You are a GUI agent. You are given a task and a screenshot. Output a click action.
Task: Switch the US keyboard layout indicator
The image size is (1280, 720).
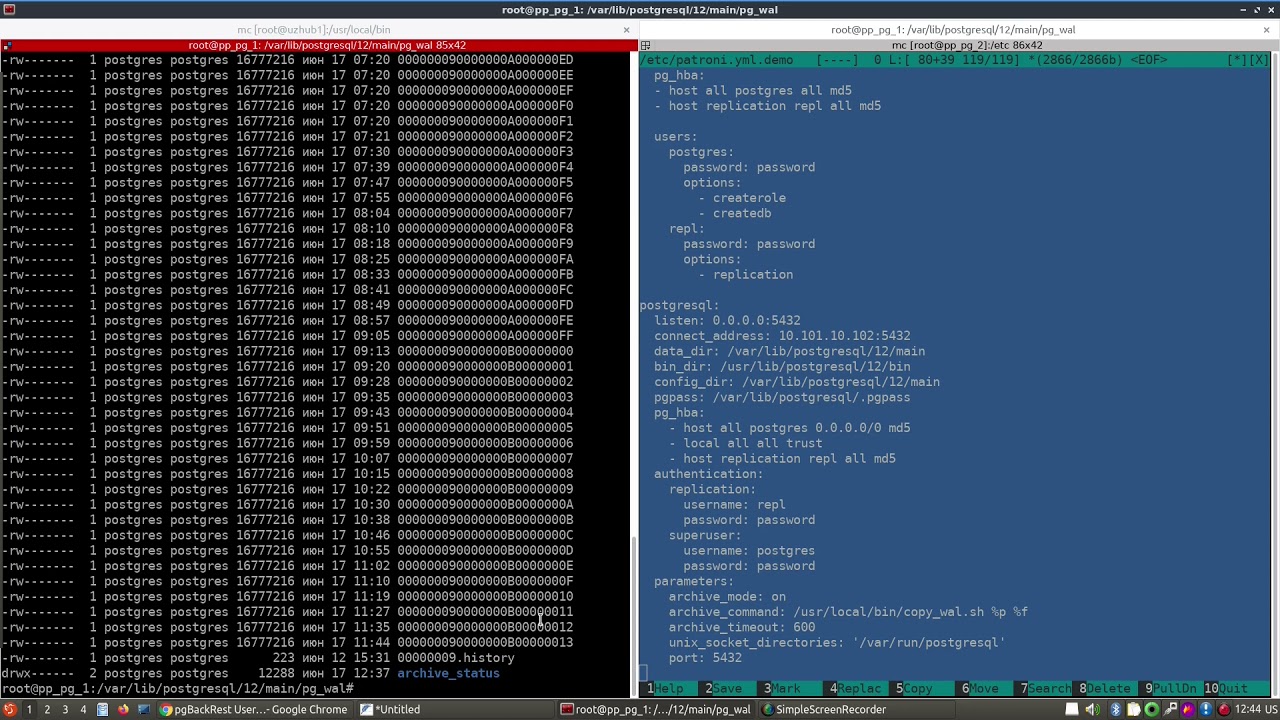[1270, 710]
